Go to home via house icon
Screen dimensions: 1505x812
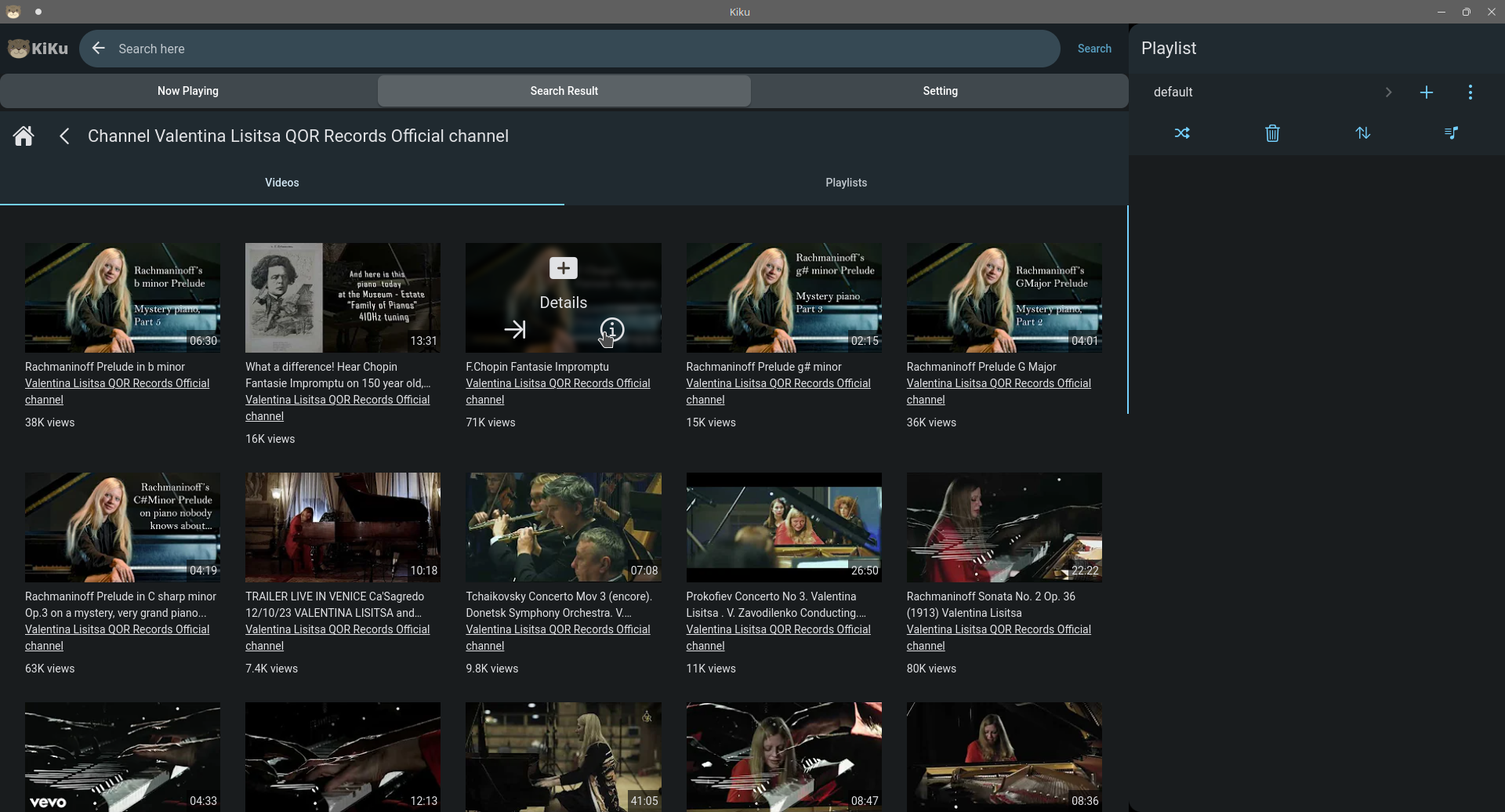(24, 136)
